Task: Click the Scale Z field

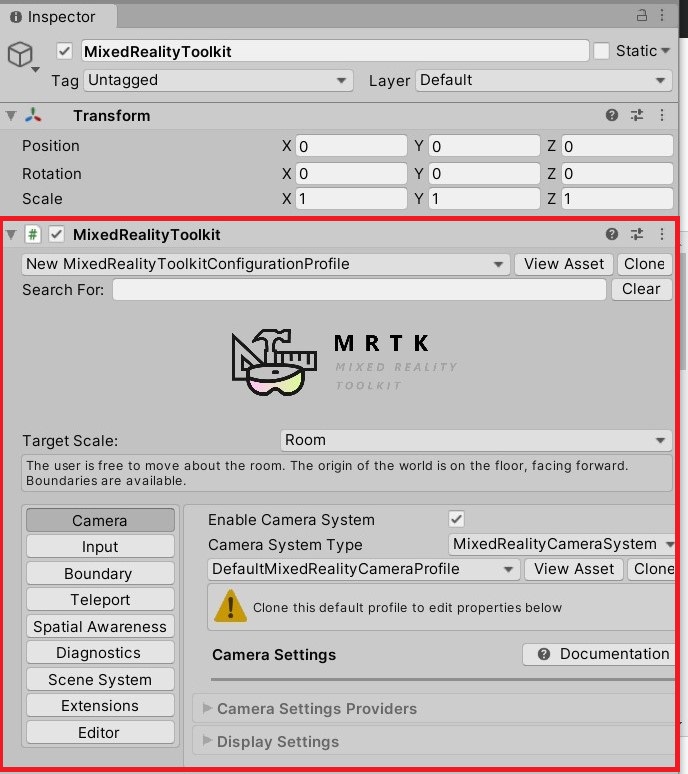Action: pos(617,198)
